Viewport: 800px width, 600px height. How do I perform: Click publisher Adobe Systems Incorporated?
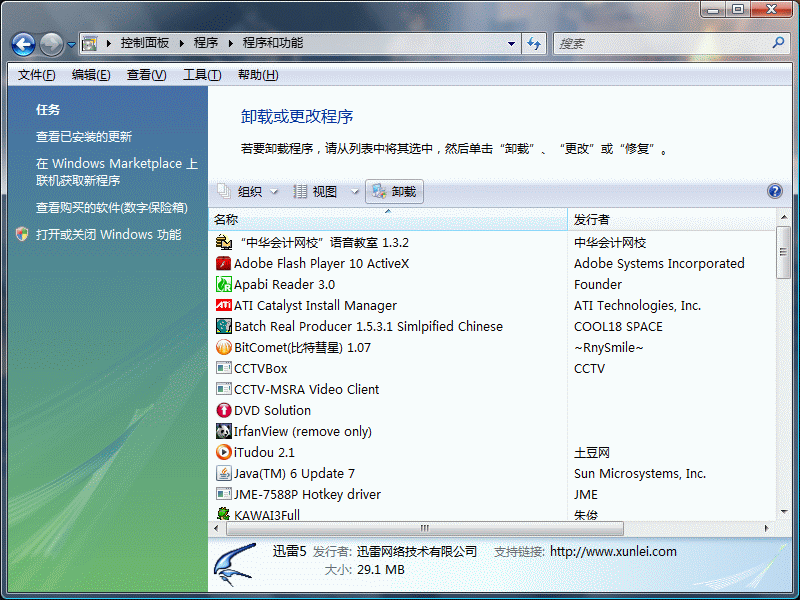click(x=659, y=263)
